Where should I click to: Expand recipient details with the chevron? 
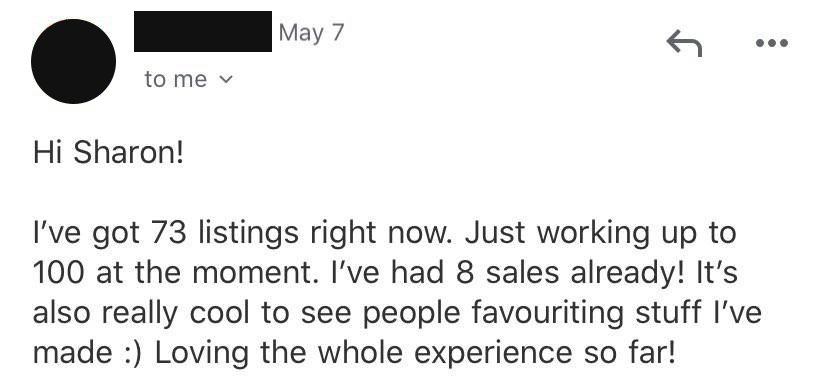225,80
